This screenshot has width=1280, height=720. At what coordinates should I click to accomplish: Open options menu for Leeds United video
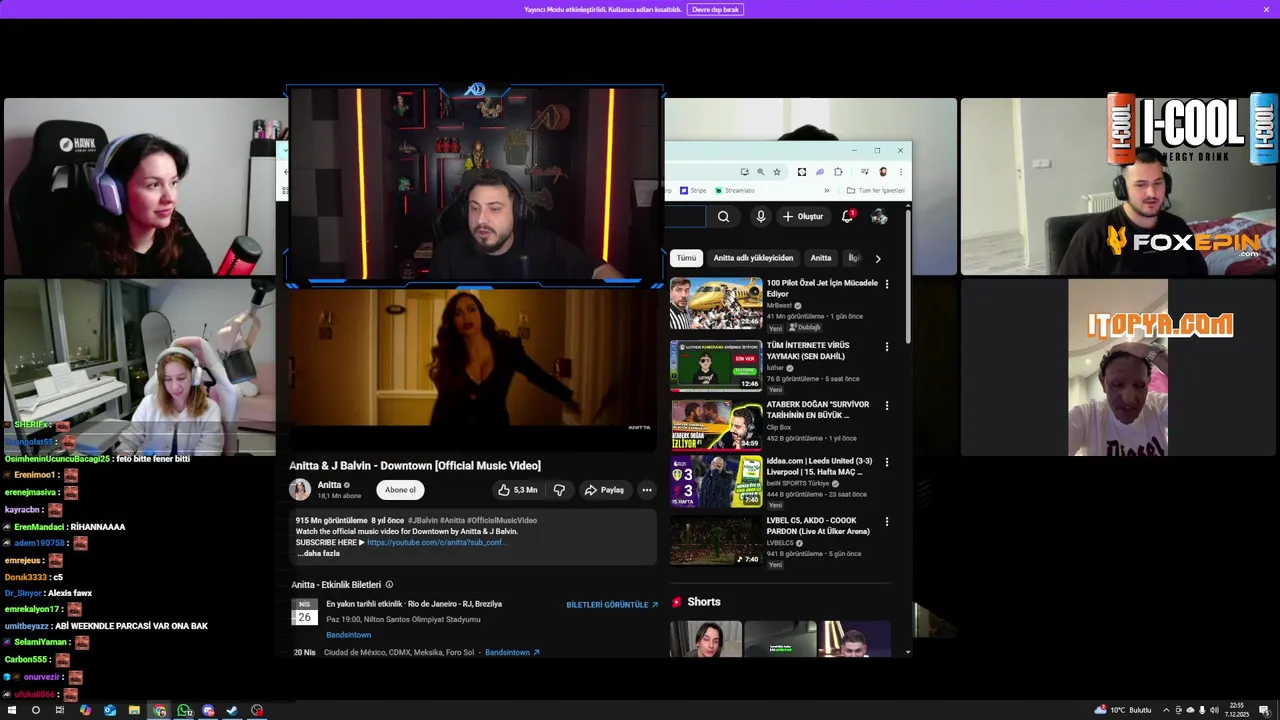tap(887, 462)
